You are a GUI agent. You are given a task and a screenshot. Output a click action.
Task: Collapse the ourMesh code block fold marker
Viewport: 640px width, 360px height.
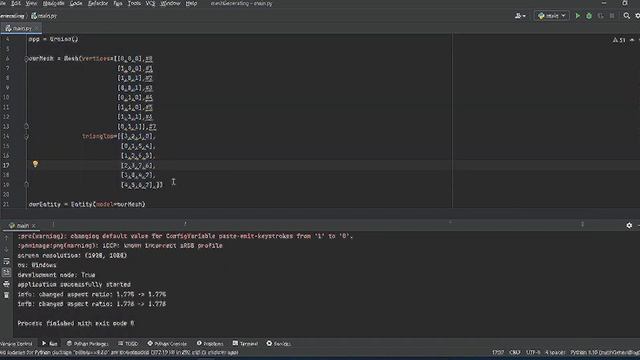pyautogui.click(x=27, y=59)
